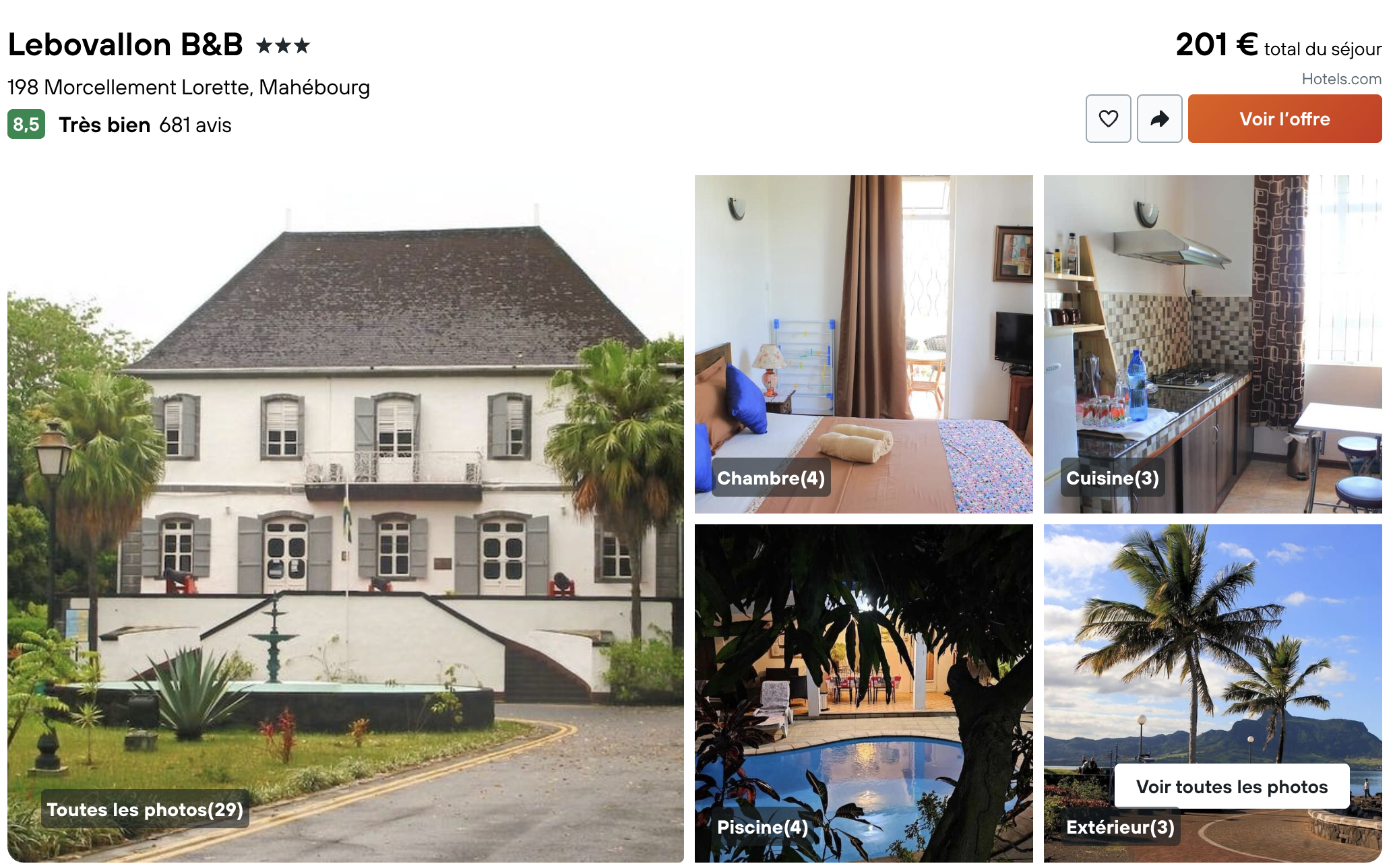
Task: Click the Chambre(4) category label
Action: (771, 478)
